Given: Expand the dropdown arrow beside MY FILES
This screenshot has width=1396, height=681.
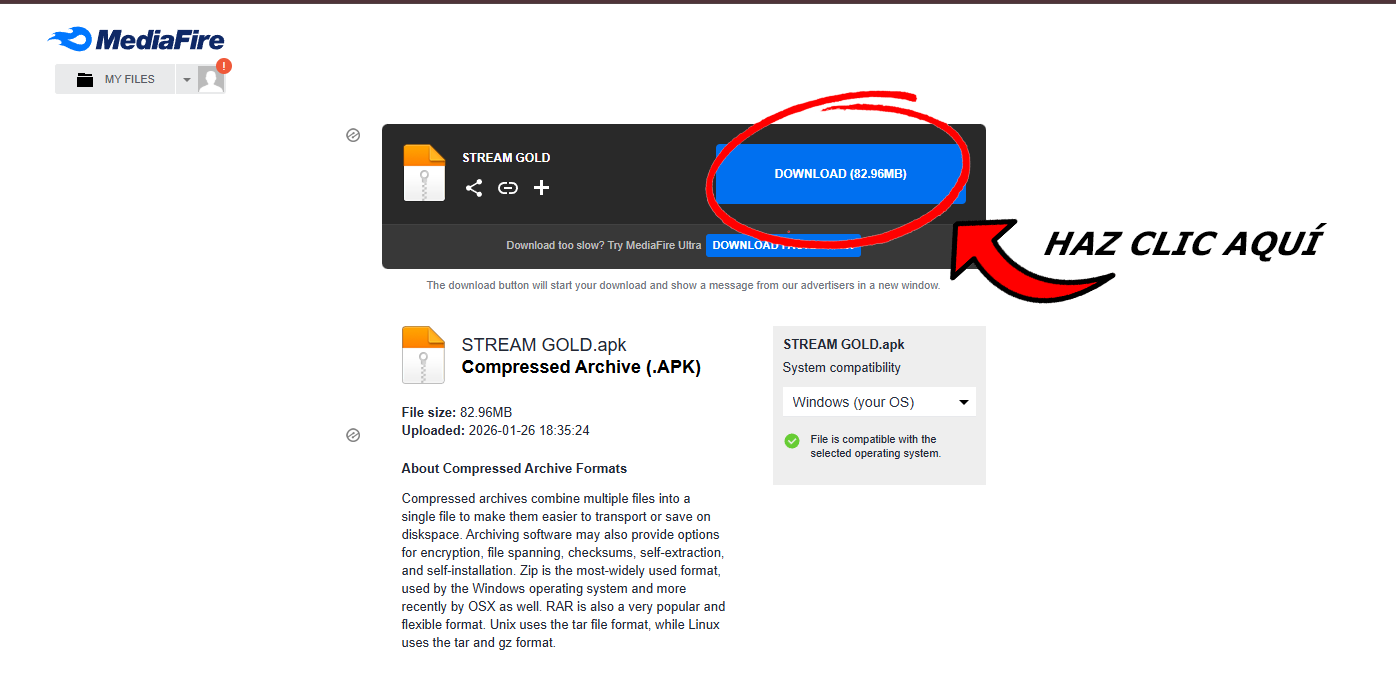Looking at the screenshot, I should click(186, 80).
